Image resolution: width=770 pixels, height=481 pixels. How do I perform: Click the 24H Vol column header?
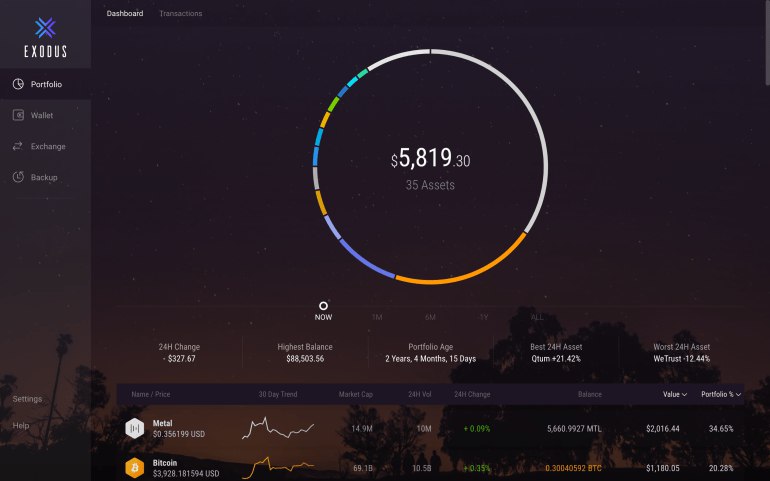(x=419, y=394)
